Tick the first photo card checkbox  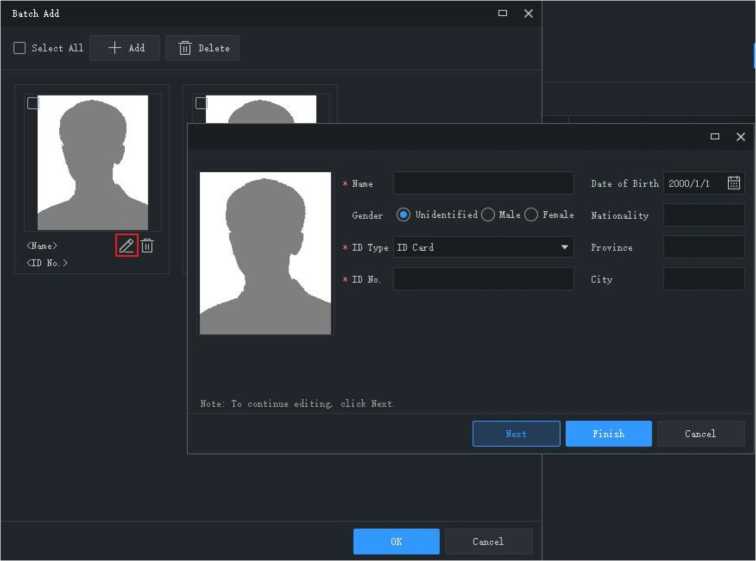pyautogui.click(x=33, y=103)
